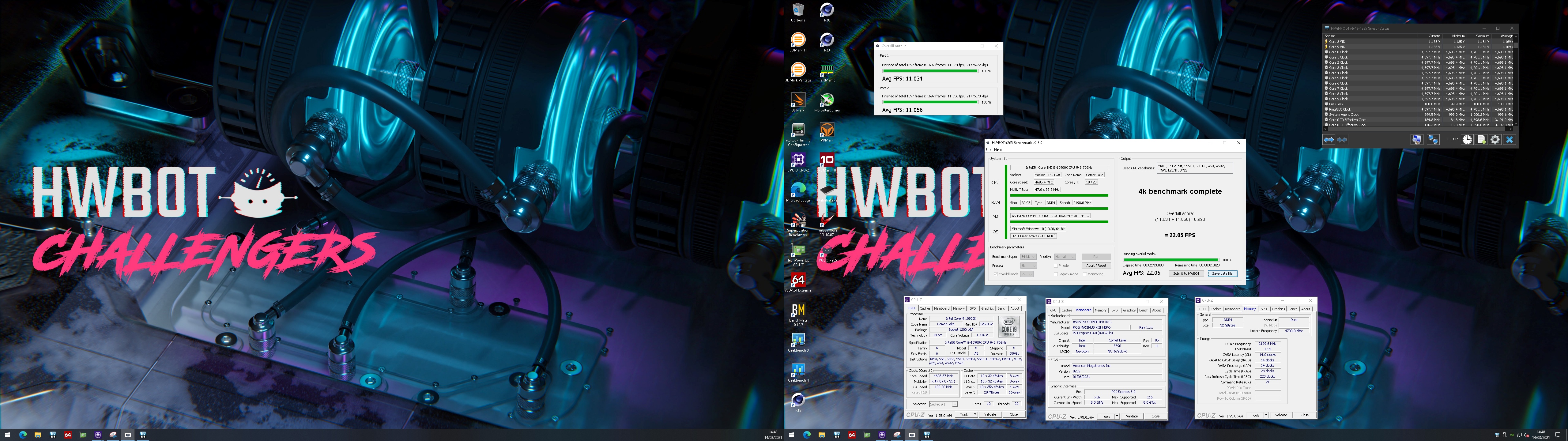Open the BenchMate 0.10.7 desktop shortcut

tap(798, 314)
